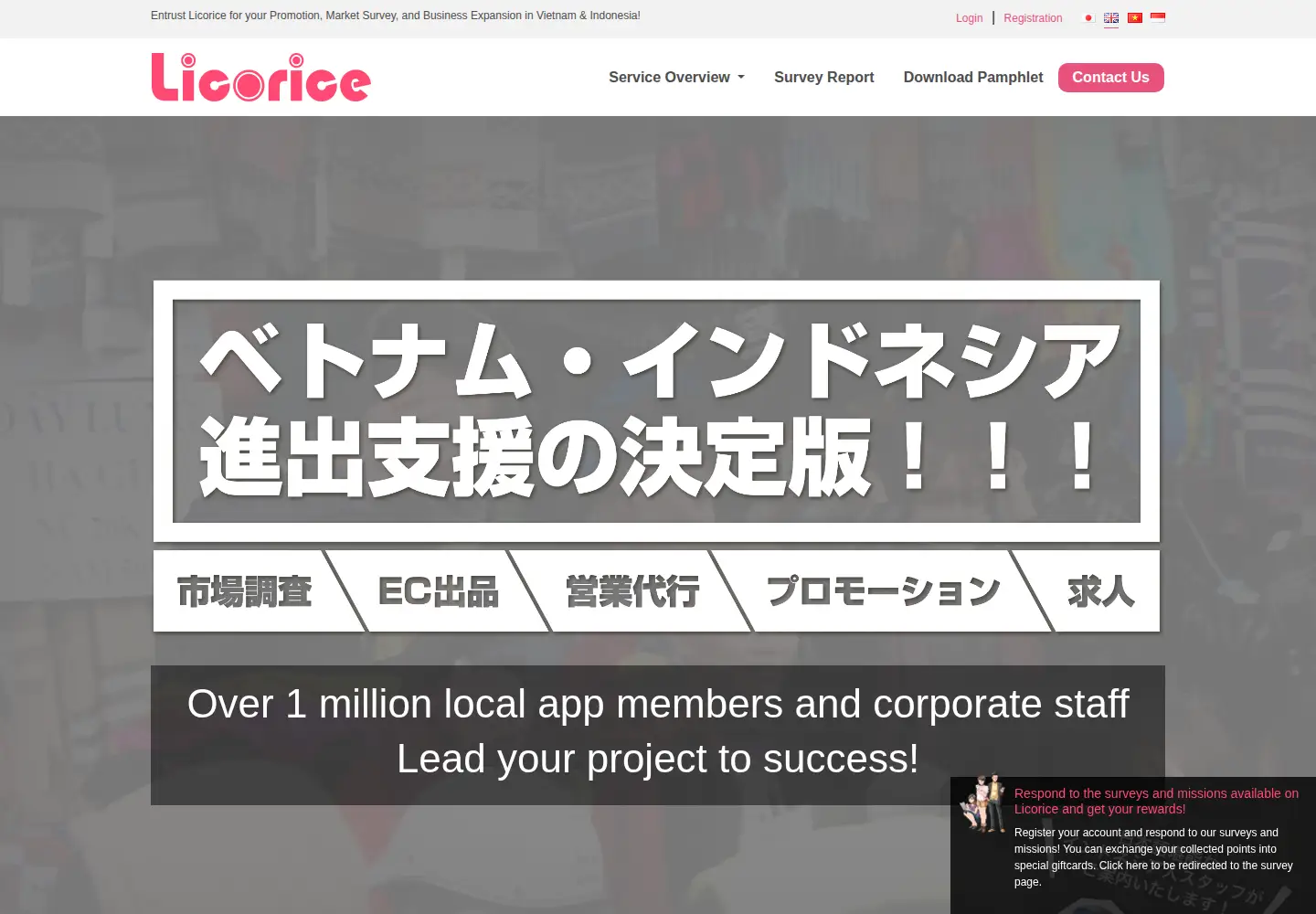
Task: Click the 'Over 1 million local app members' text
Action: (x=658, y=705)
